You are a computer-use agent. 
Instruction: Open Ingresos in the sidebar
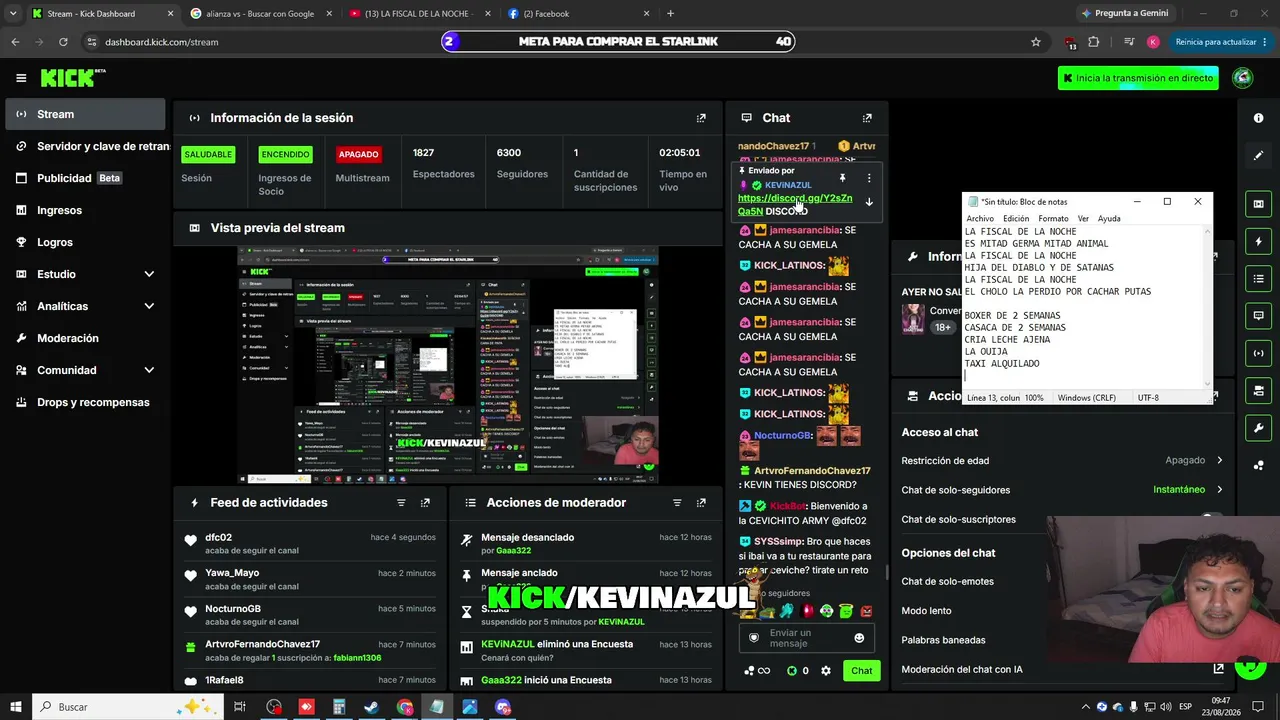pyautogui.click(x=85, y=210)
